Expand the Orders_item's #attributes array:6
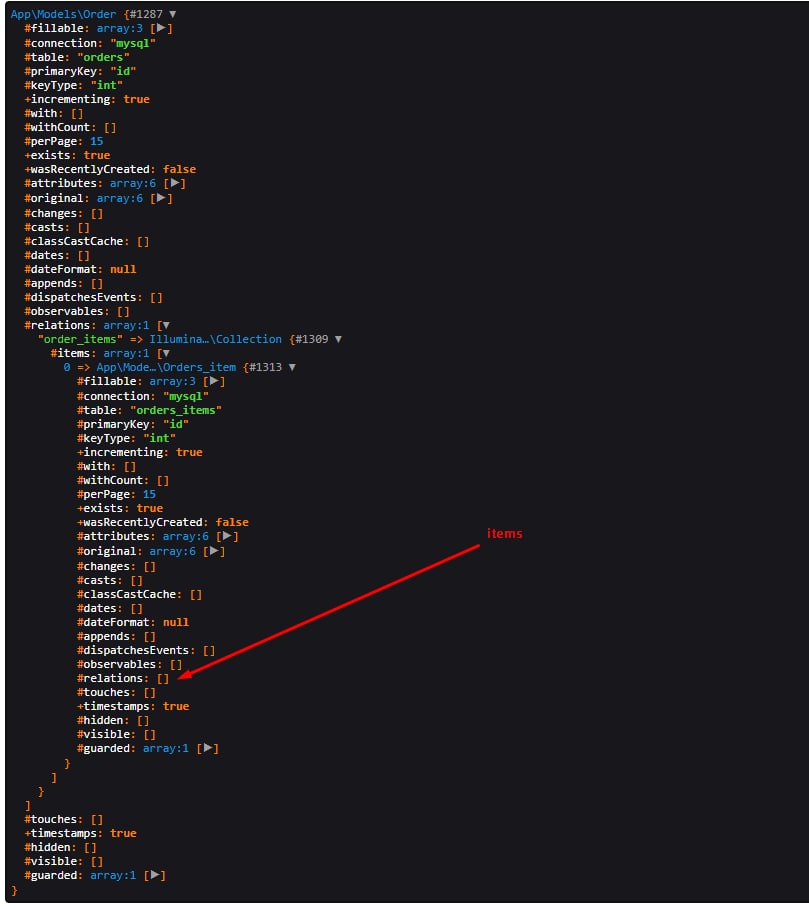 (x=227, y=536)
